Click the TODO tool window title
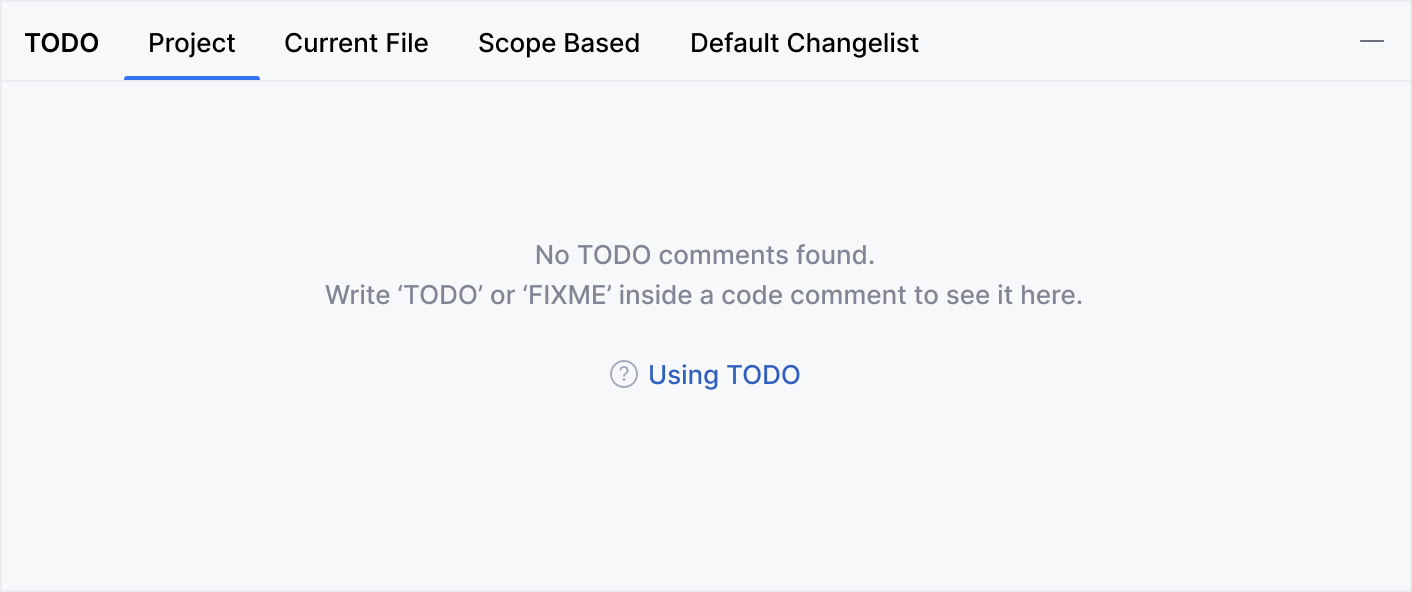Image resolution: width=1412 pixels, height=592 pixels. click(x=62, y=44)
